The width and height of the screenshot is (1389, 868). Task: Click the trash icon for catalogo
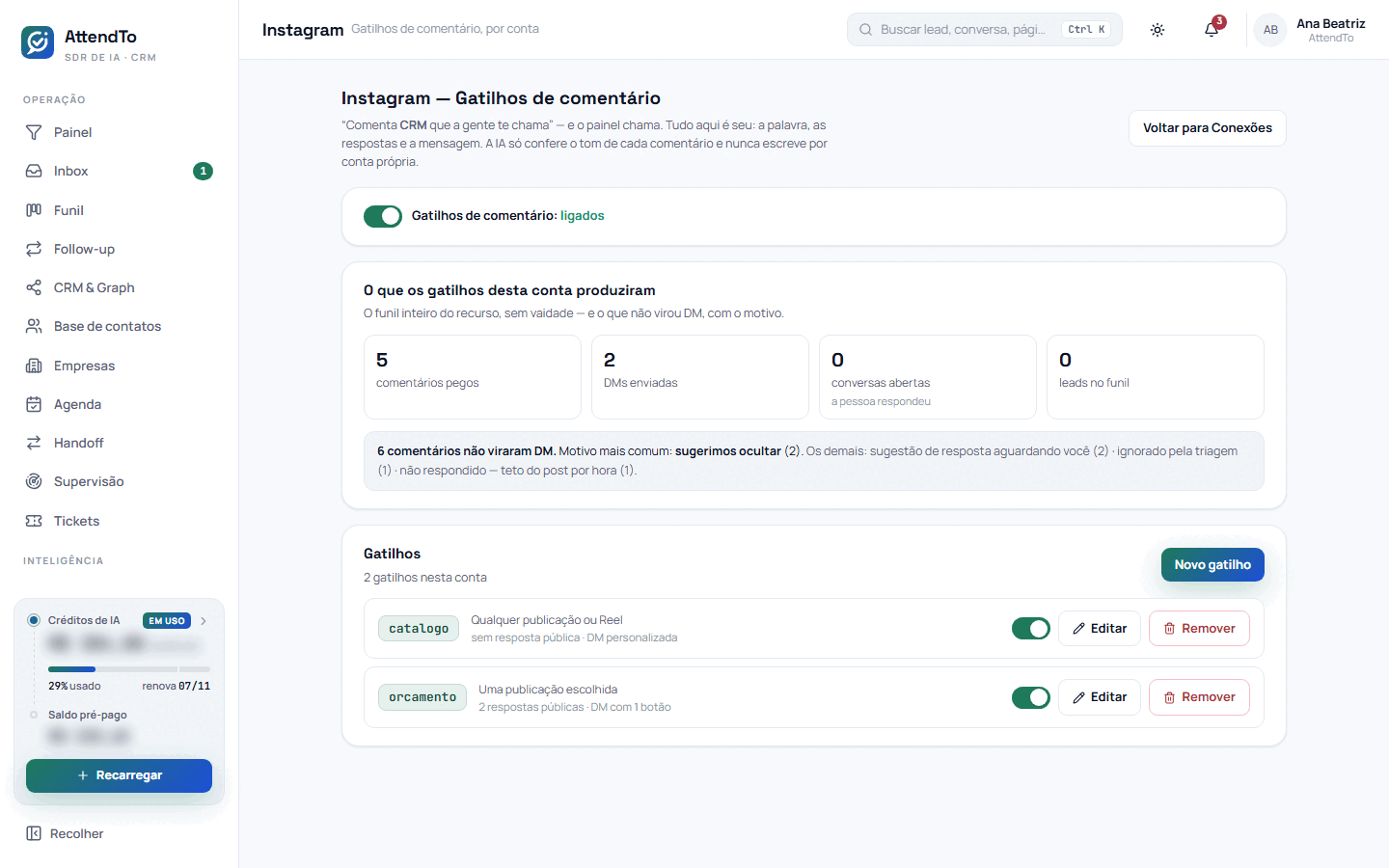pyautogui.click(x=1169, y=629)
